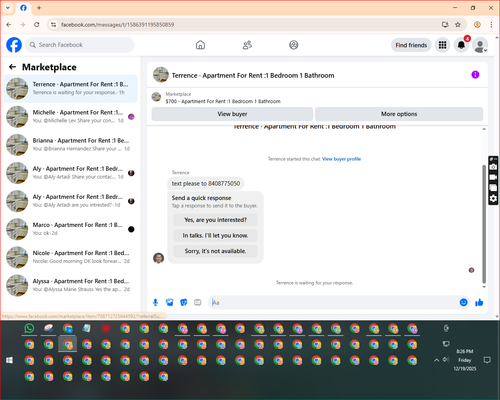The width and height of the screenshot is (500, 400).
Task: Open the Windows notification center
Action: coord(487,360)
